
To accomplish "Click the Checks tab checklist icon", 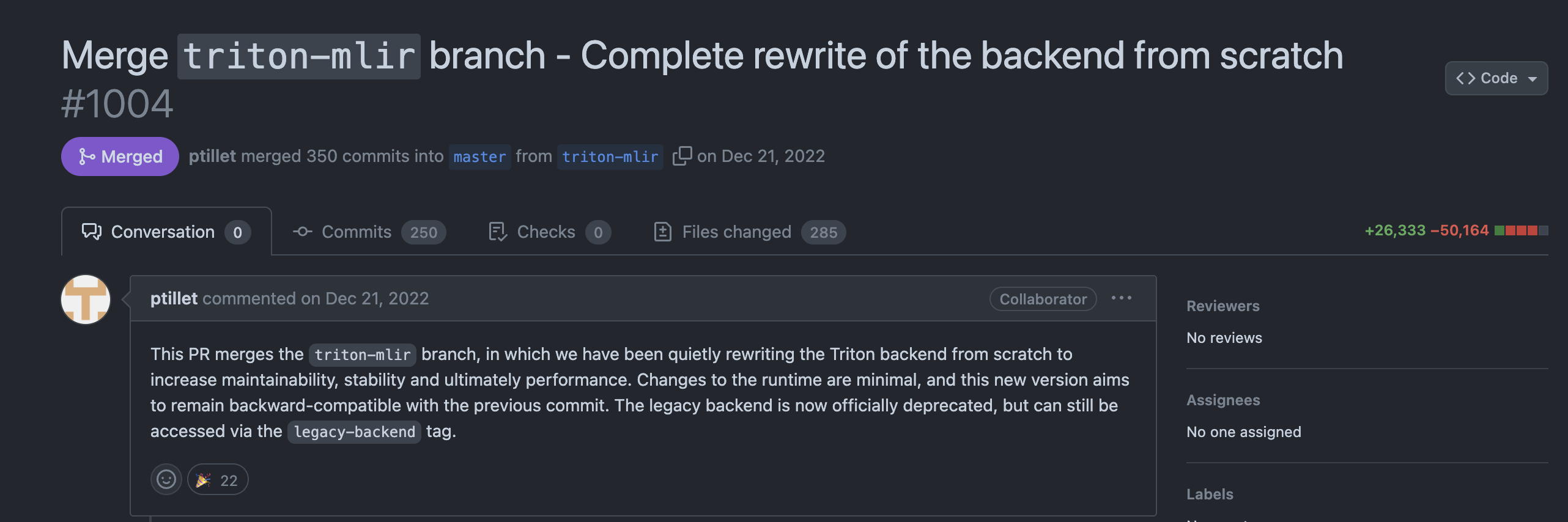I will pos(498,232).
